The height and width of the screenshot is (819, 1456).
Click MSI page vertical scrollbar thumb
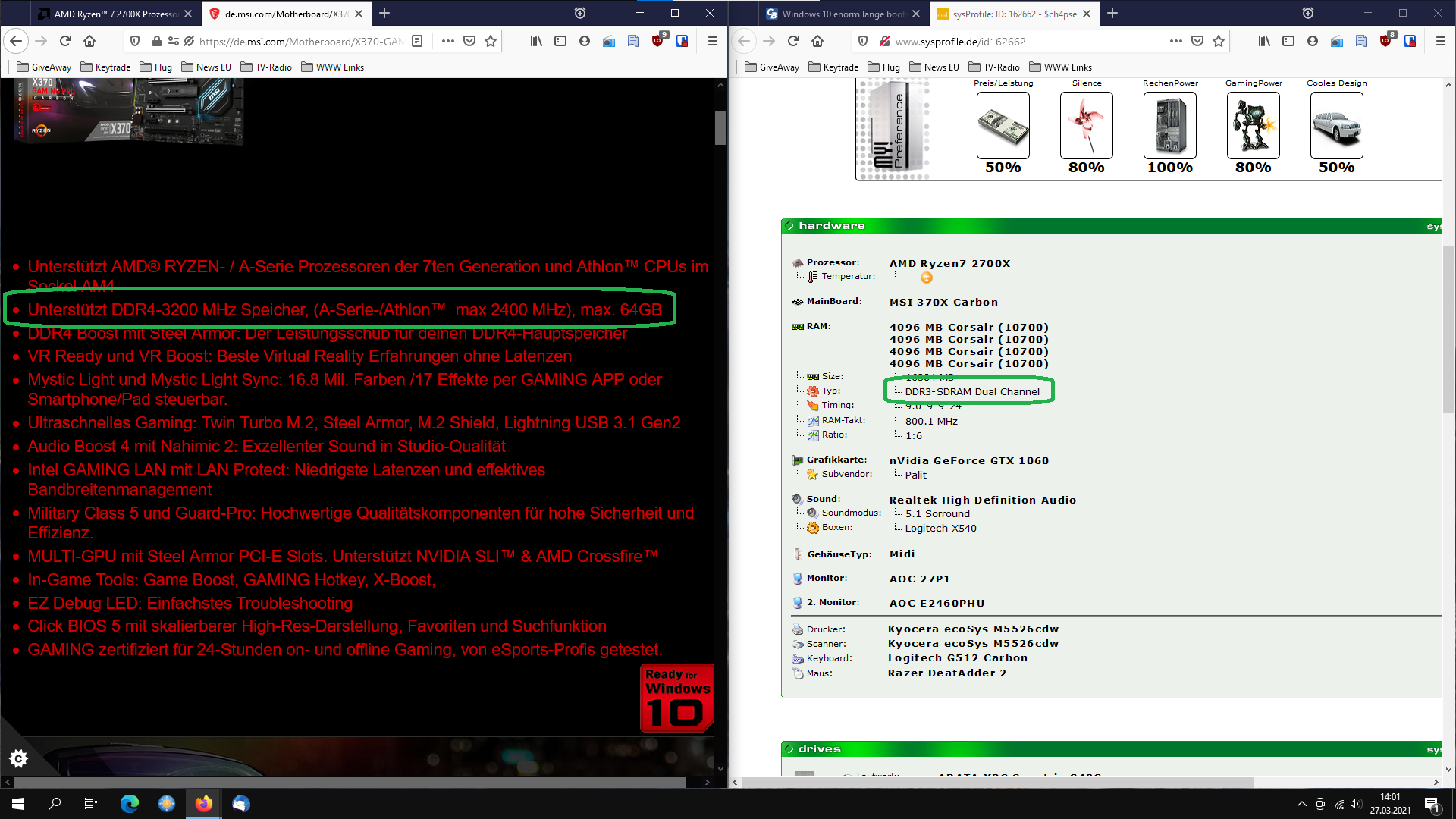click(720, 127)
